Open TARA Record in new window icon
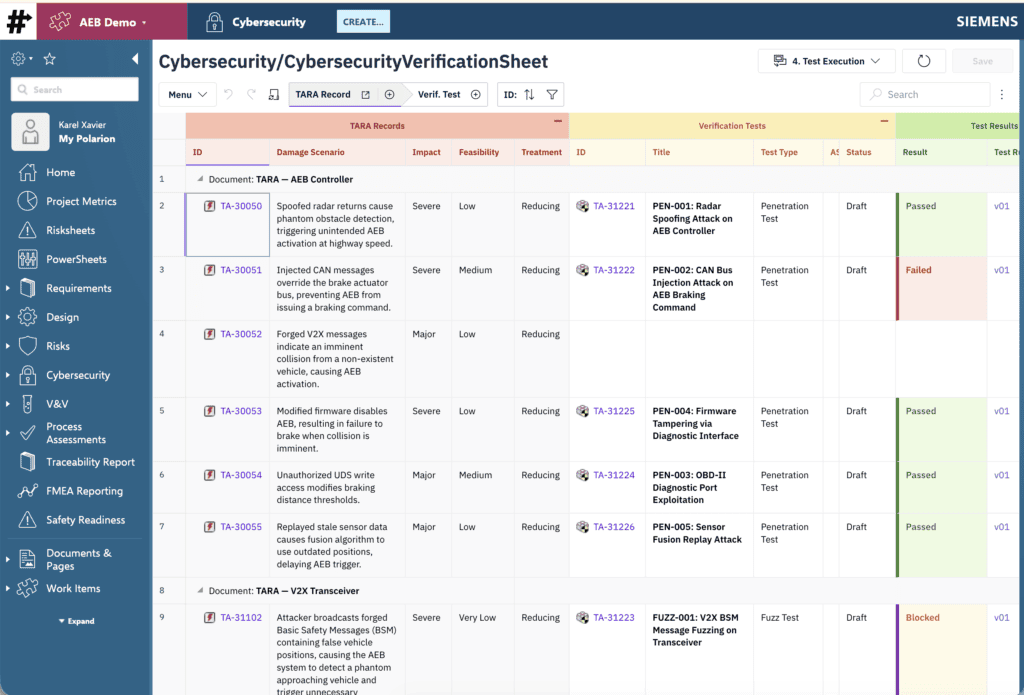 coord(365,95)
